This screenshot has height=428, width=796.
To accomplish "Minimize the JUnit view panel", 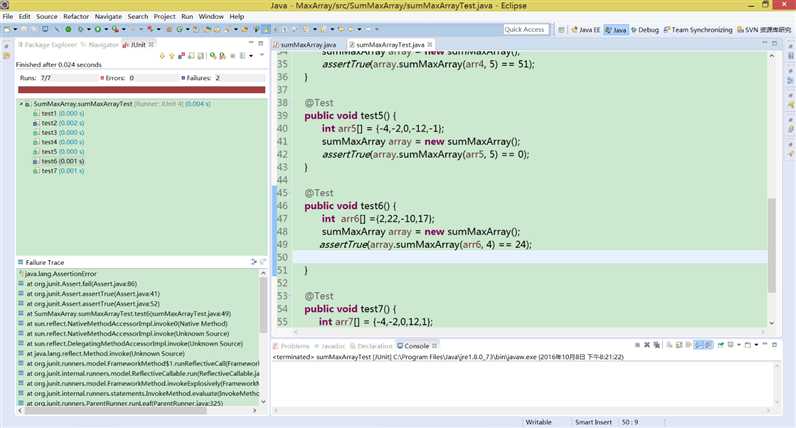I will pyautogui.click(x=251, y=44).
